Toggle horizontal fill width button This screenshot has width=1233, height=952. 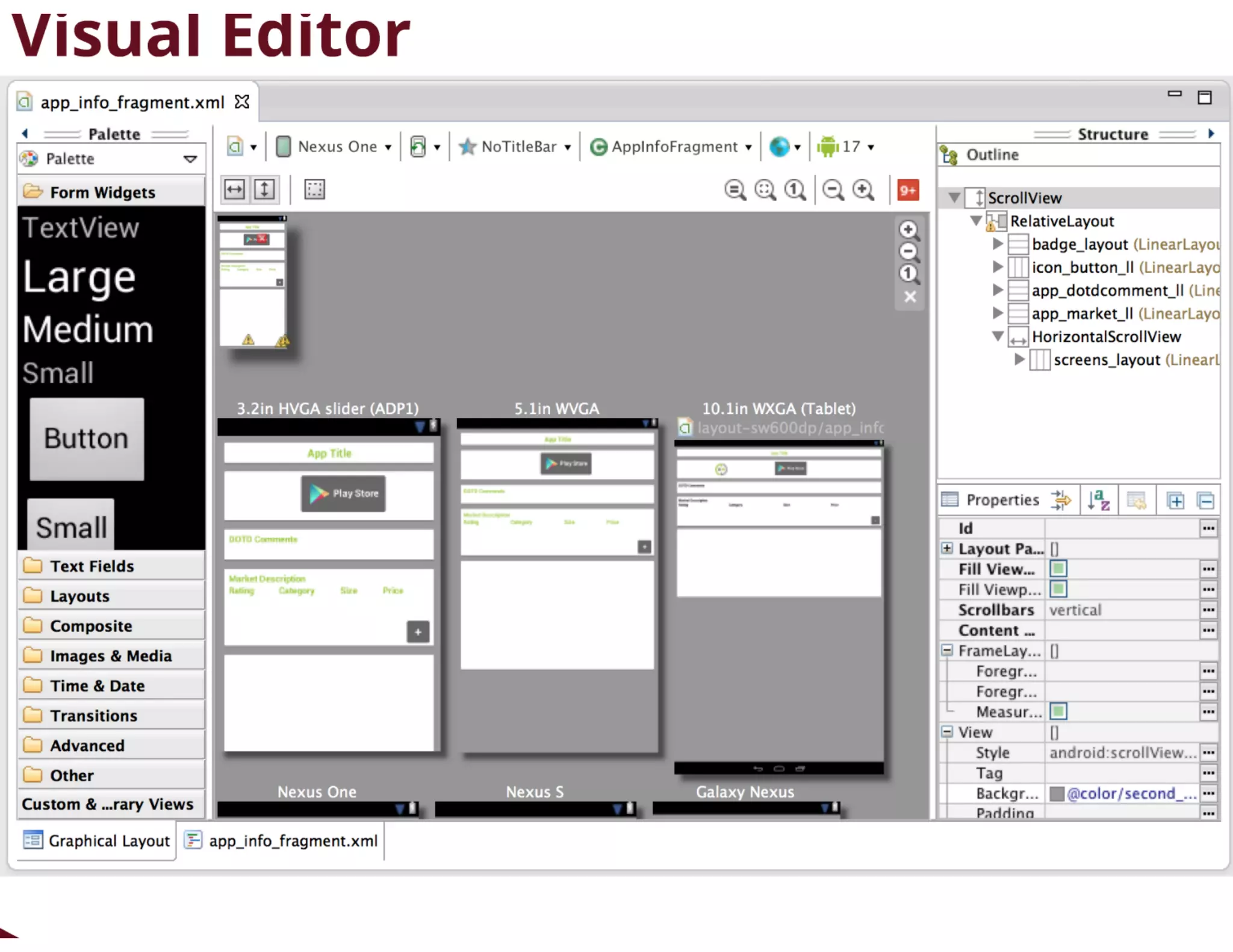coord(234,190)
